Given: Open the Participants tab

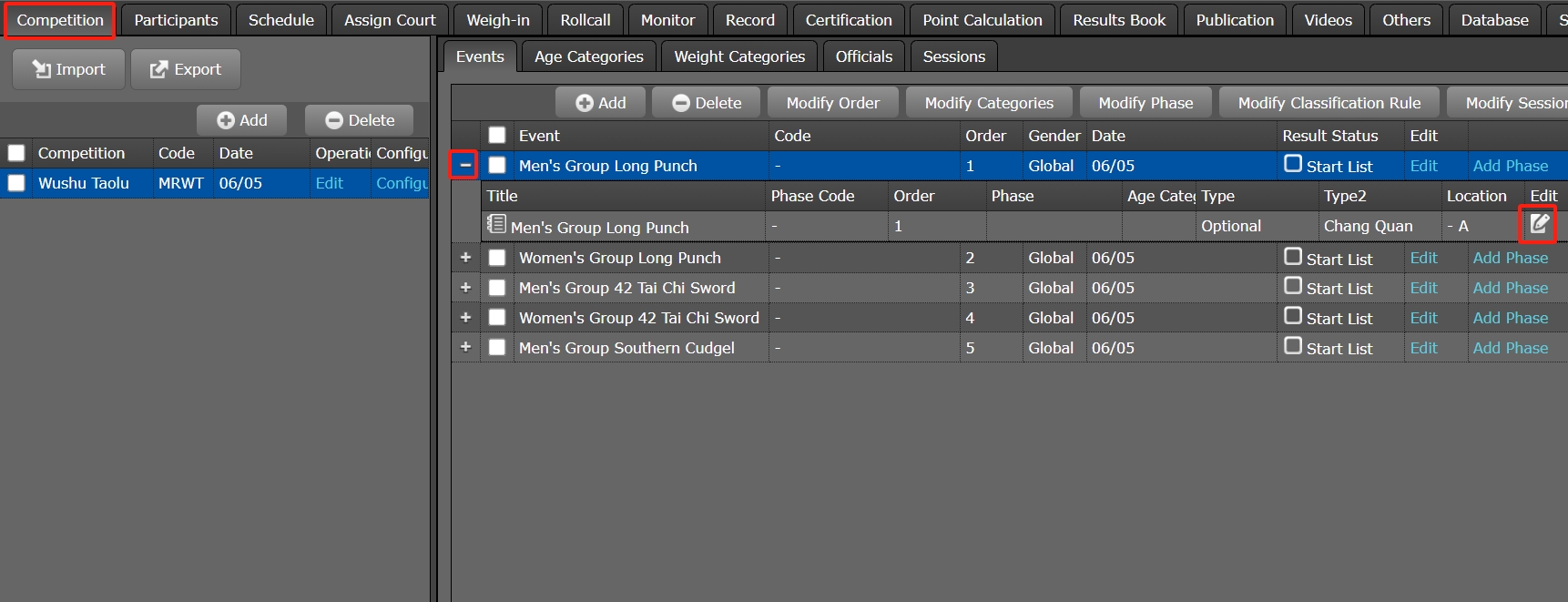Looking at the screenshot, I should pyautogui.click(x=176, y=20).
